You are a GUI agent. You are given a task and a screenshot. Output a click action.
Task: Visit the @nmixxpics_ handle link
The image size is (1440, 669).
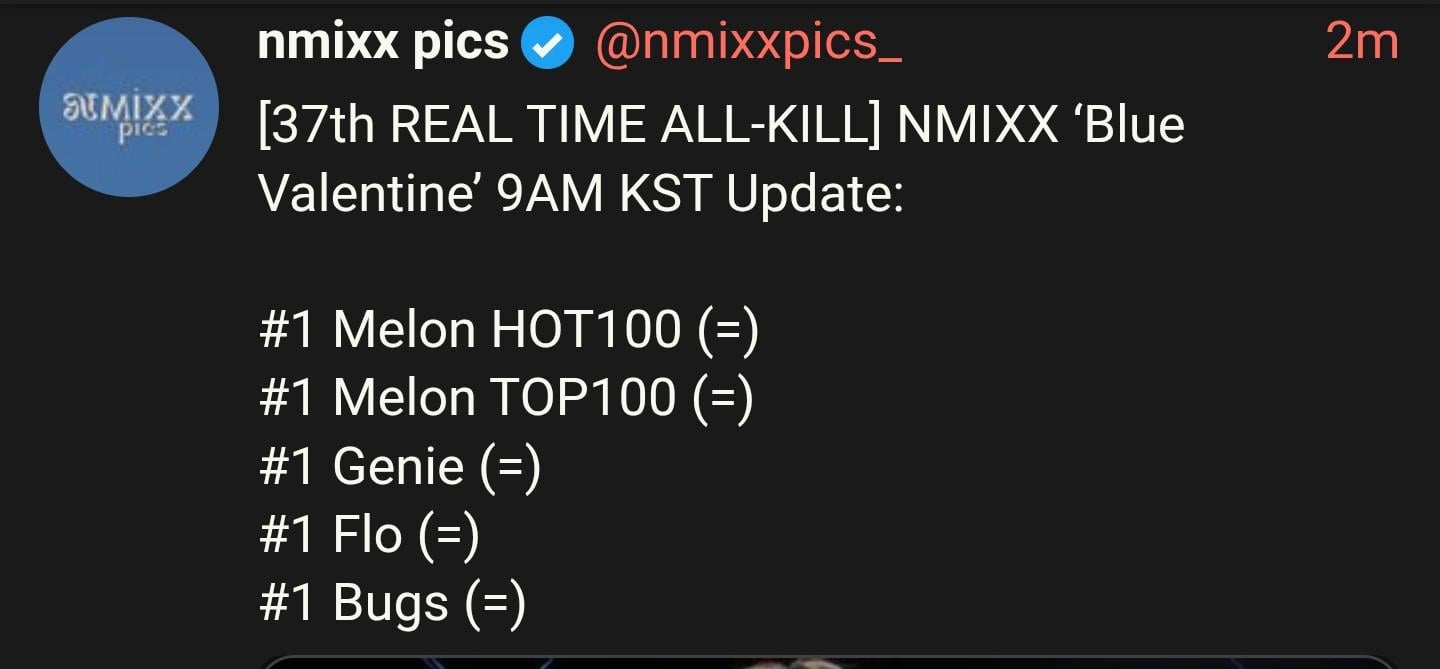click(x=748, y=43)
